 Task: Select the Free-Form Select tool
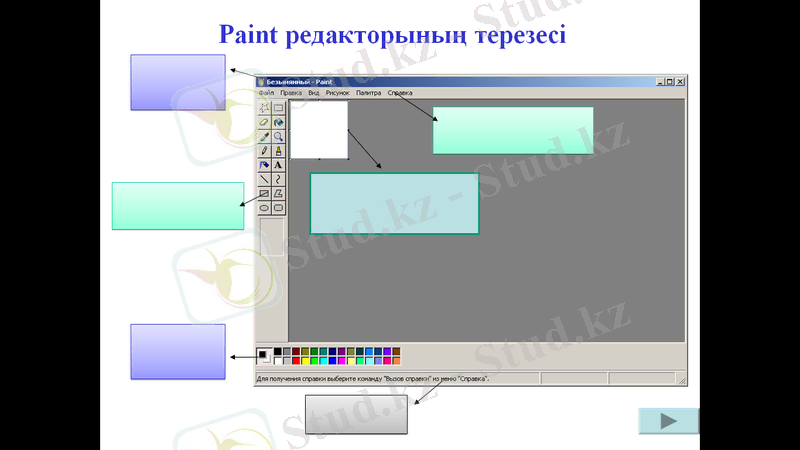coord(265,108)
